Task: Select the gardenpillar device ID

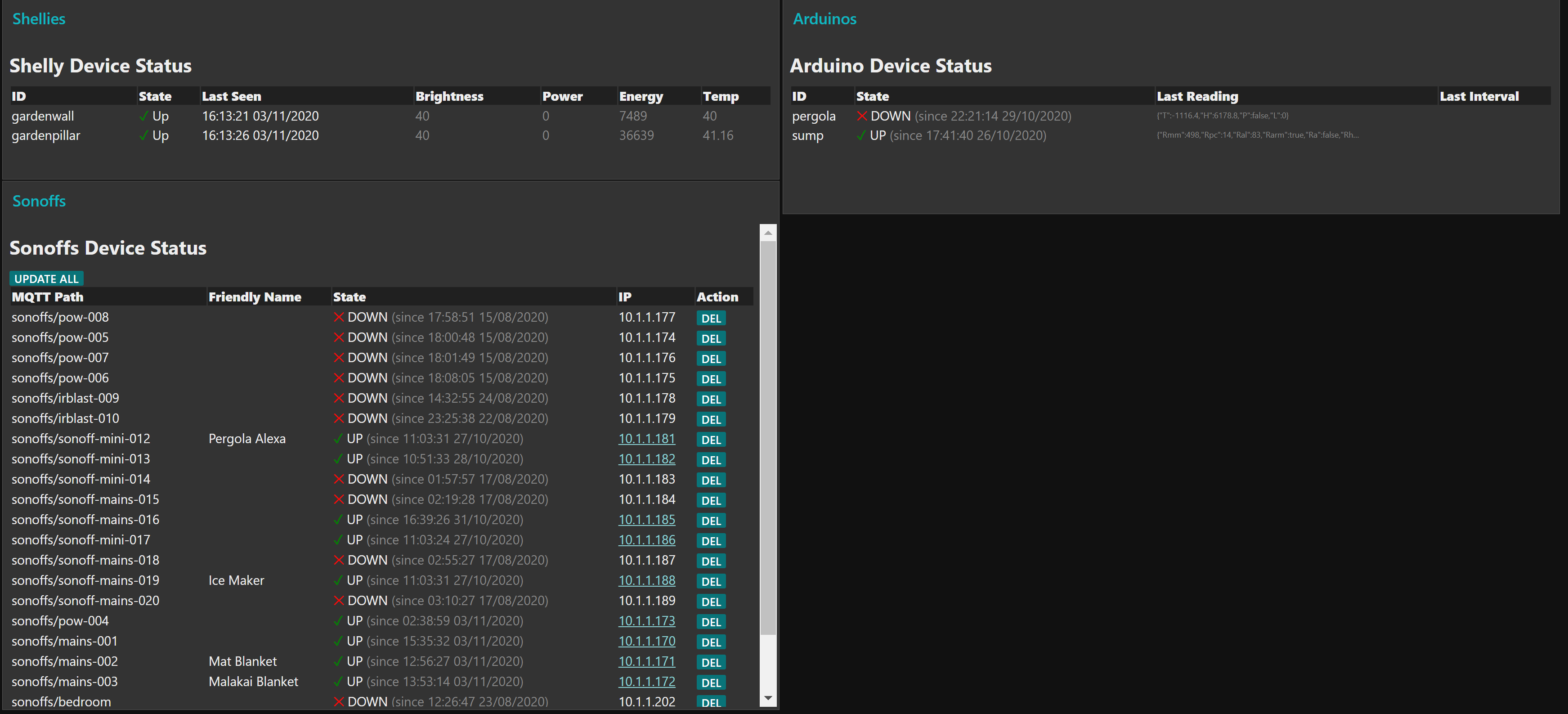Action: 45,135
